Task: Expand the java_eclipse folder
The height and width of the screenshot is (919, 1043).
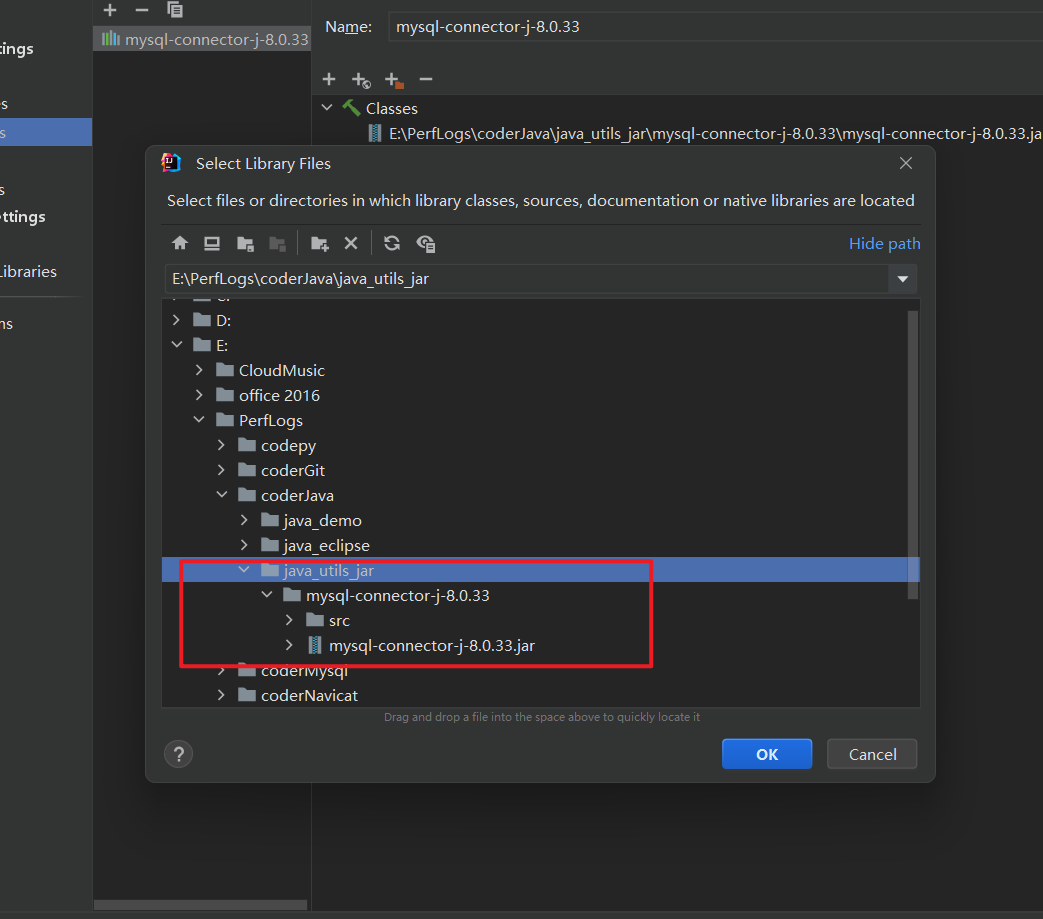Action: (x=243, y=545)
